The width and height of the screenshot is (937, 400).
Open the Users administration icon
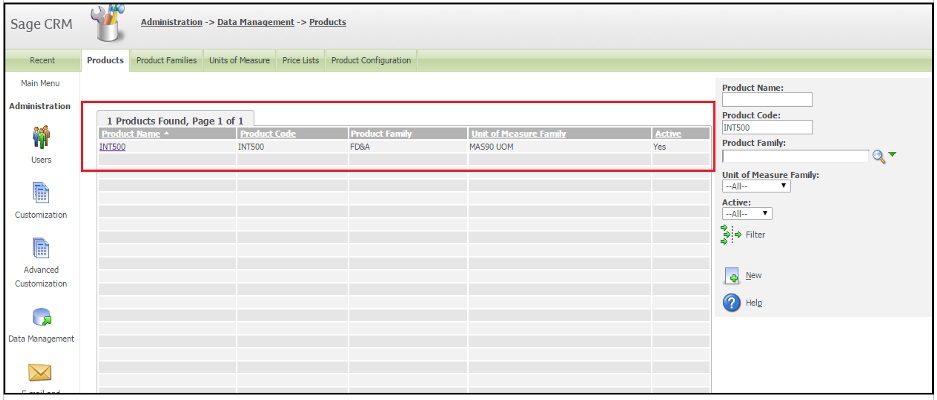pos(41,137)
